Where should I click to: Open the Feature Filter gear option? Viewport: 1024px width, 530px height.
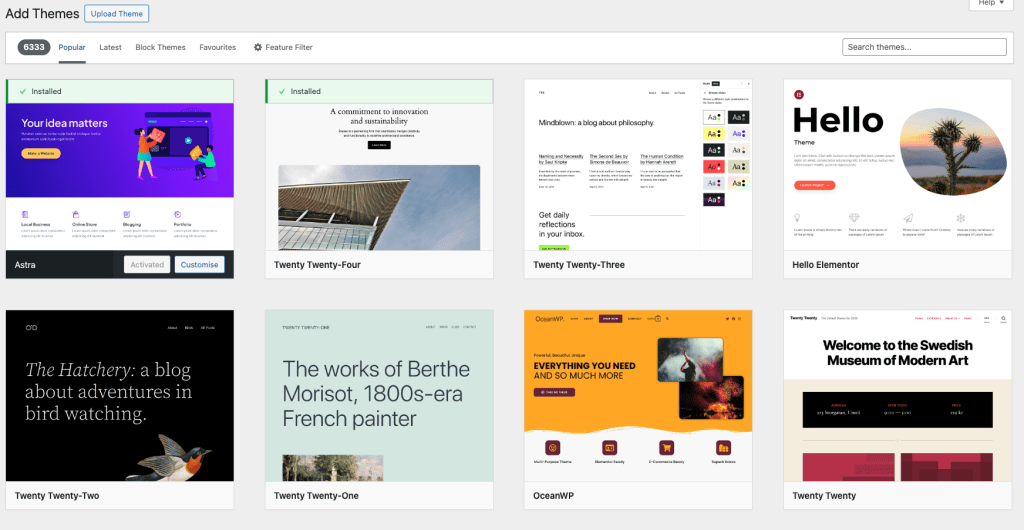pyautogui.click(x=283, y=47)
